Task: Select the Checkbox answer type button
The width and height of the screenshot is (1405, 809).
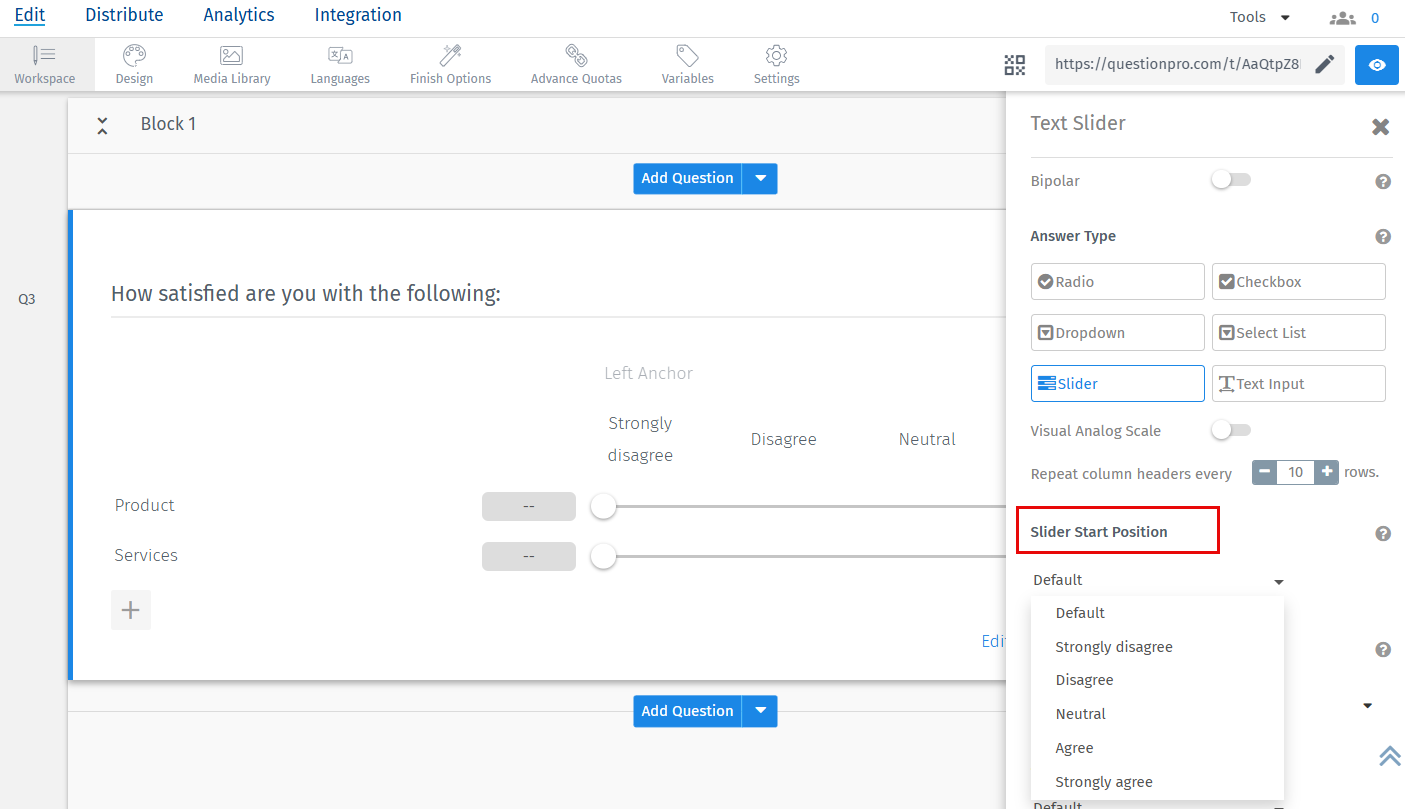Action: point(1298,282)
